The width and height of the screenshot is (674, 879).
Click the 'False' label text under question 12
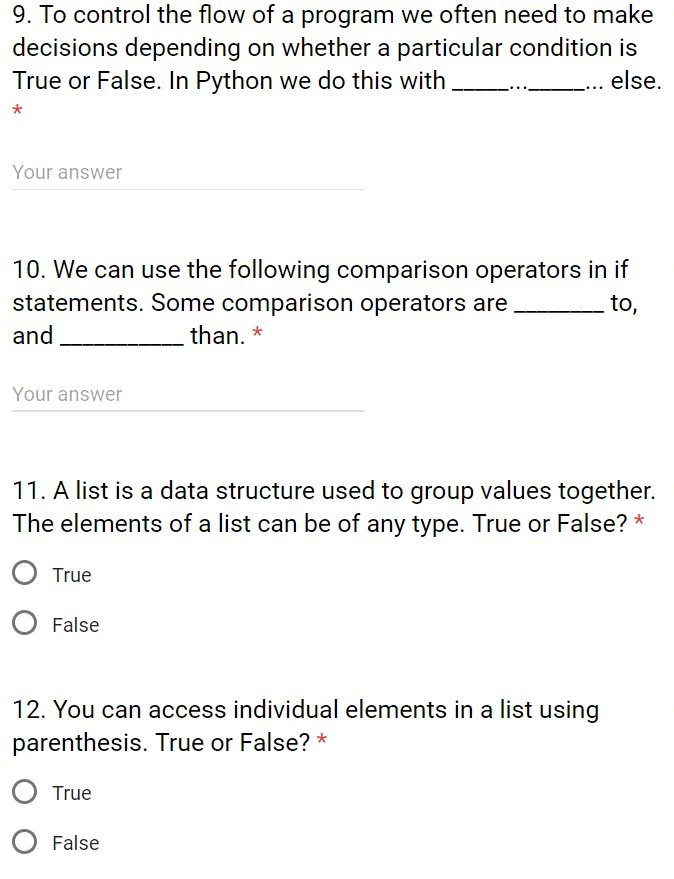[x=76, y=843]
